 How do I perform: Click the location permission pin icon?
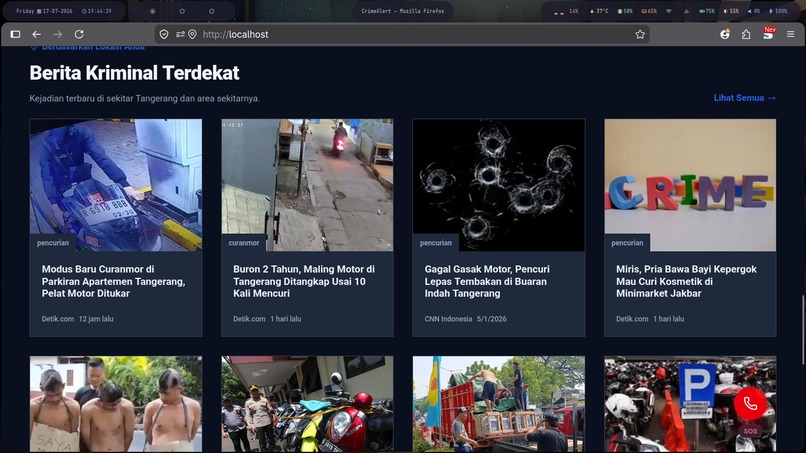(192, 34)
